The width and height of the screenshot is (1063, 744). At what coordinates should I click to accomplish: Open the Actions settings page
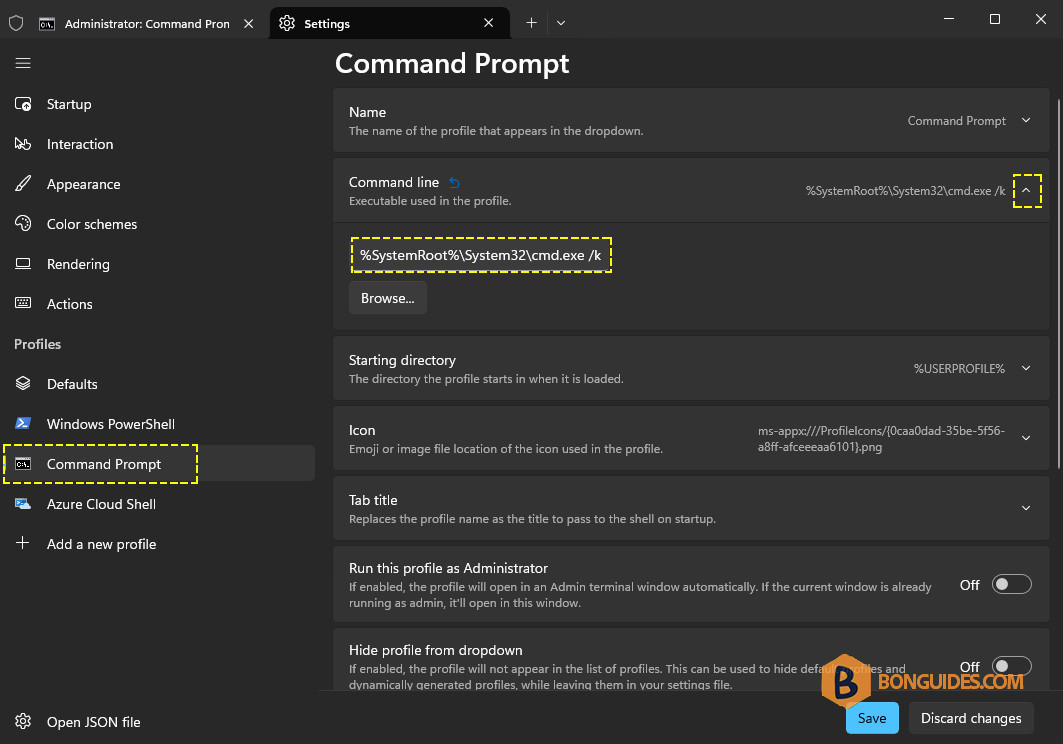pos(159,304)
